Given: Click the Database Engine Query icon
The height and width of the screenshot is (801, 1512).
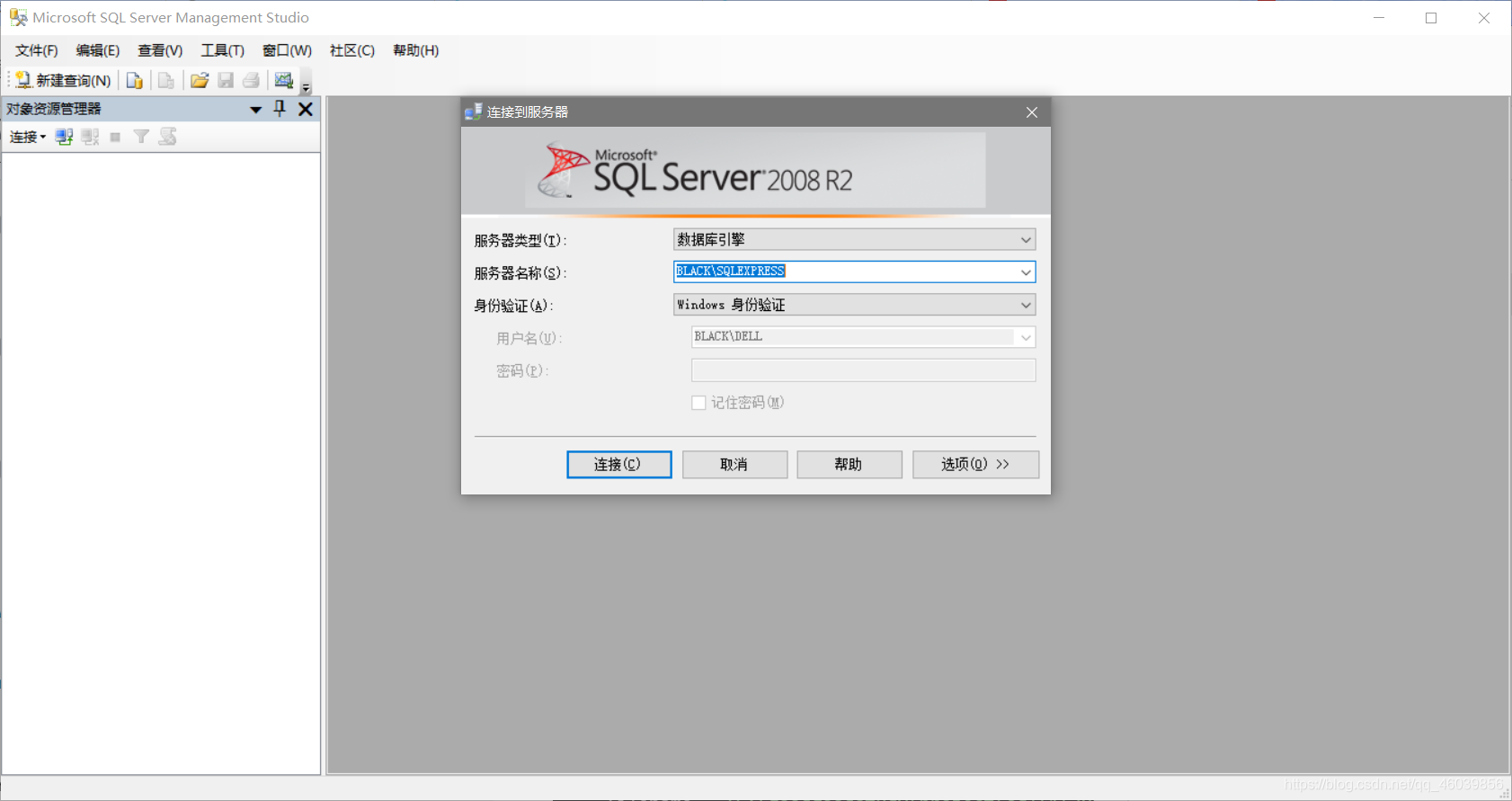Looking at the screenshot, I should point(135,80).
